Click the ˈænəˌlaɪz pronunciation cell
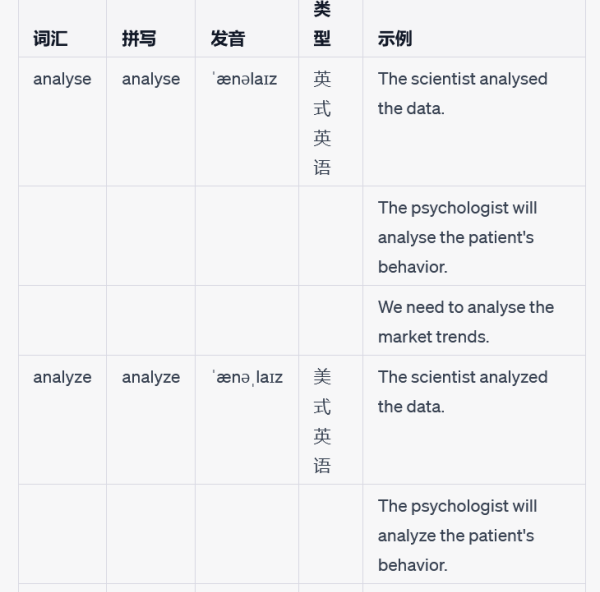 (x=247, y=378)
